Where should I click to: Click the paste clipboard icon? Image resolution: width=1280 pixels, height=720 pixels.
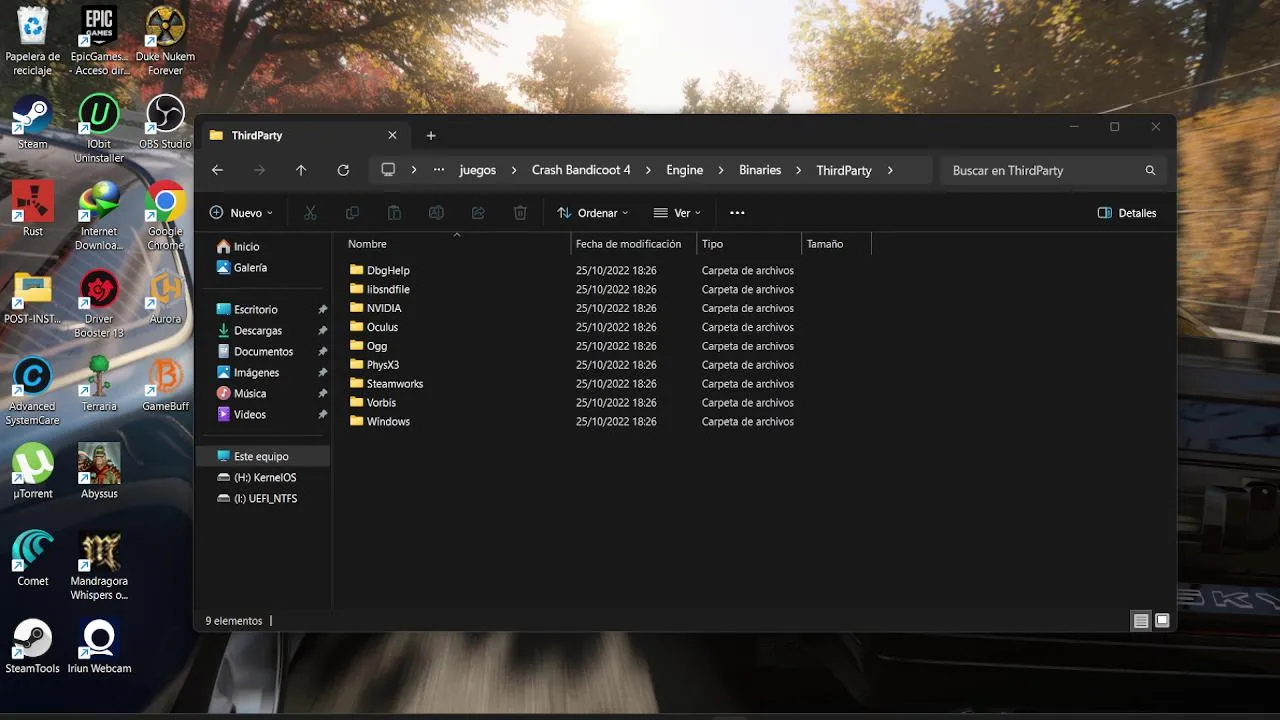point(394,213)
